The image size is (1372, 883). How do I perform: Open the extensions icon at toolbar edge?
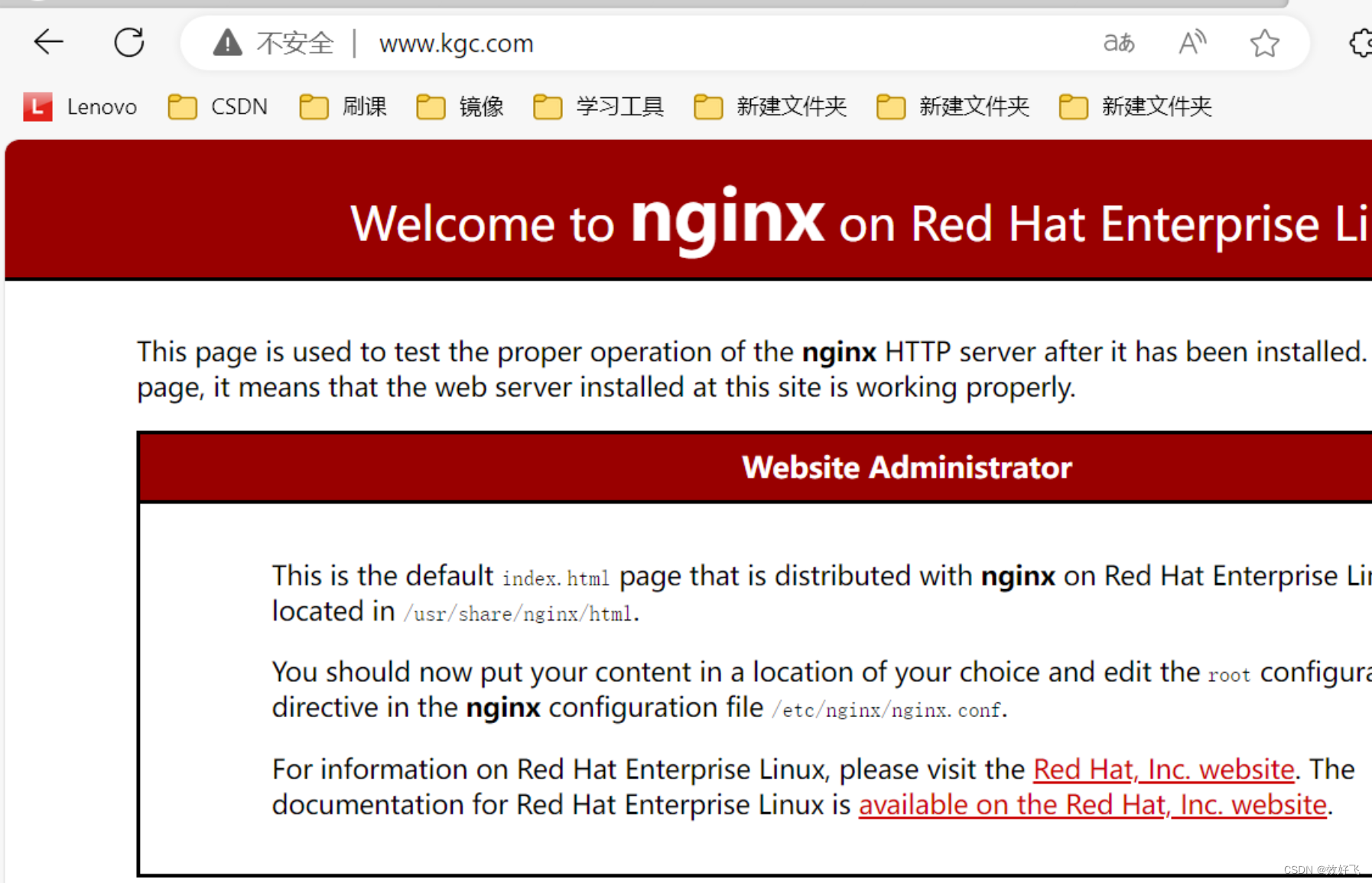[x=1361, y=43]
